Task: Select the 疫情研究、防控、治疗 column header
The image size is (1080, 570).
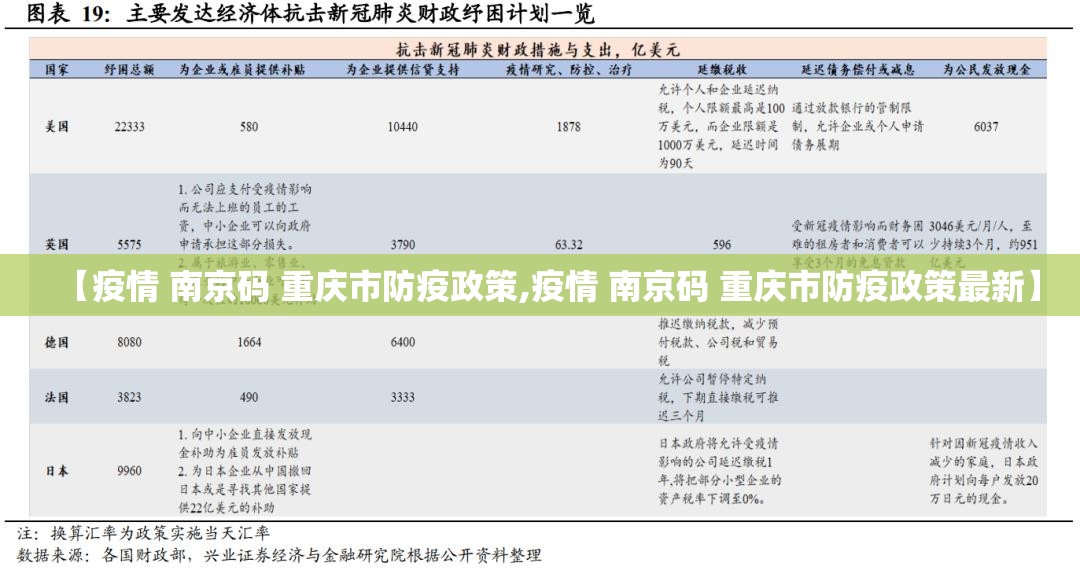Action: (x=568, y=70)
